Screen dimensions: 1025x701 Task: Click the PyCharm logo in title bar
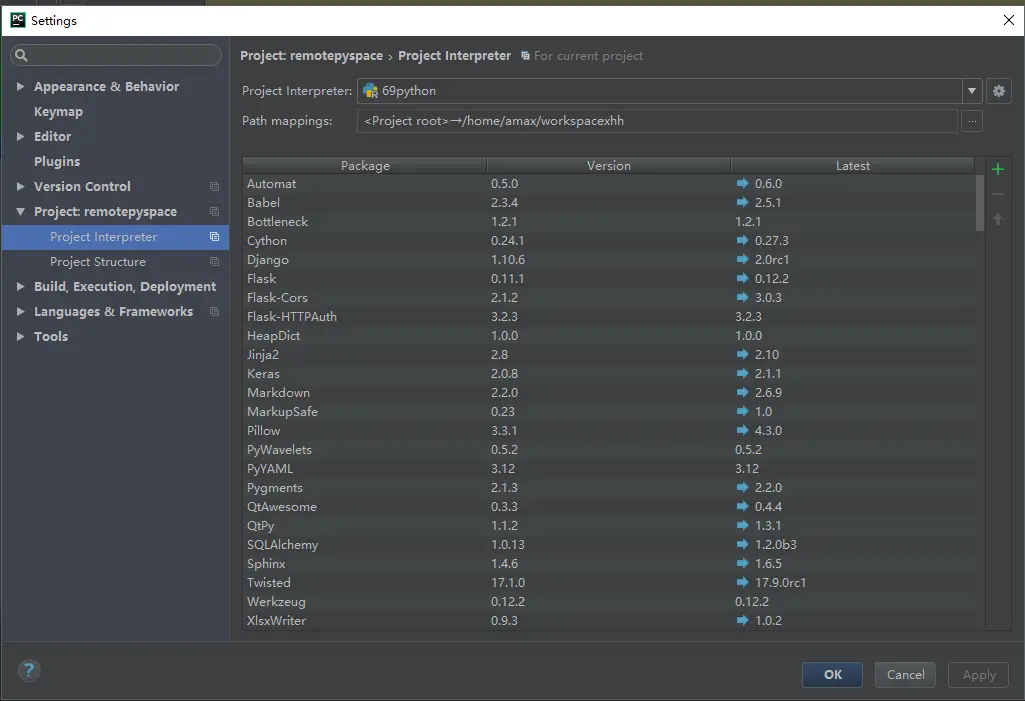[18, 20]
